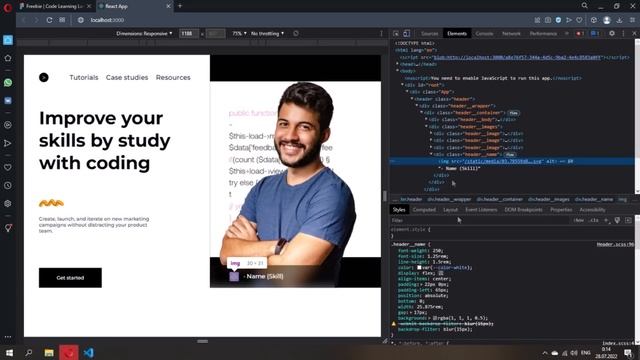Click the address bar heart bookmark icon

(x=579, y=20)
